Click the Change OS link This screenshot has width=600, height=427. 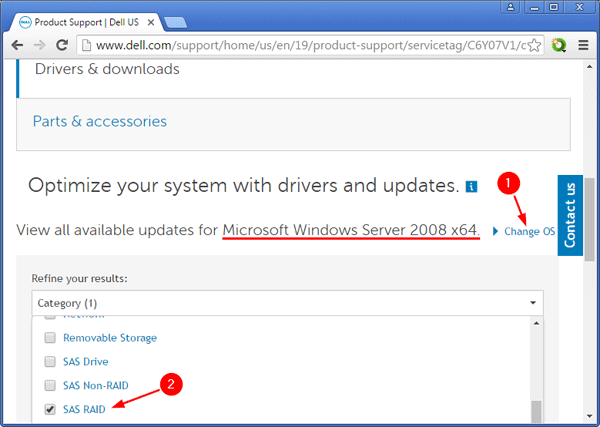(528, 232)
